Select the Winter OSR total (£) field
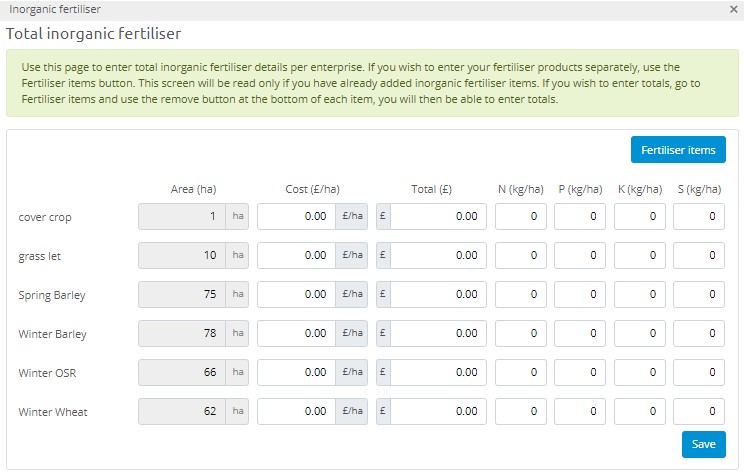Screen dimensions: 744x475 pyautogui.click(x=438, y=372)
